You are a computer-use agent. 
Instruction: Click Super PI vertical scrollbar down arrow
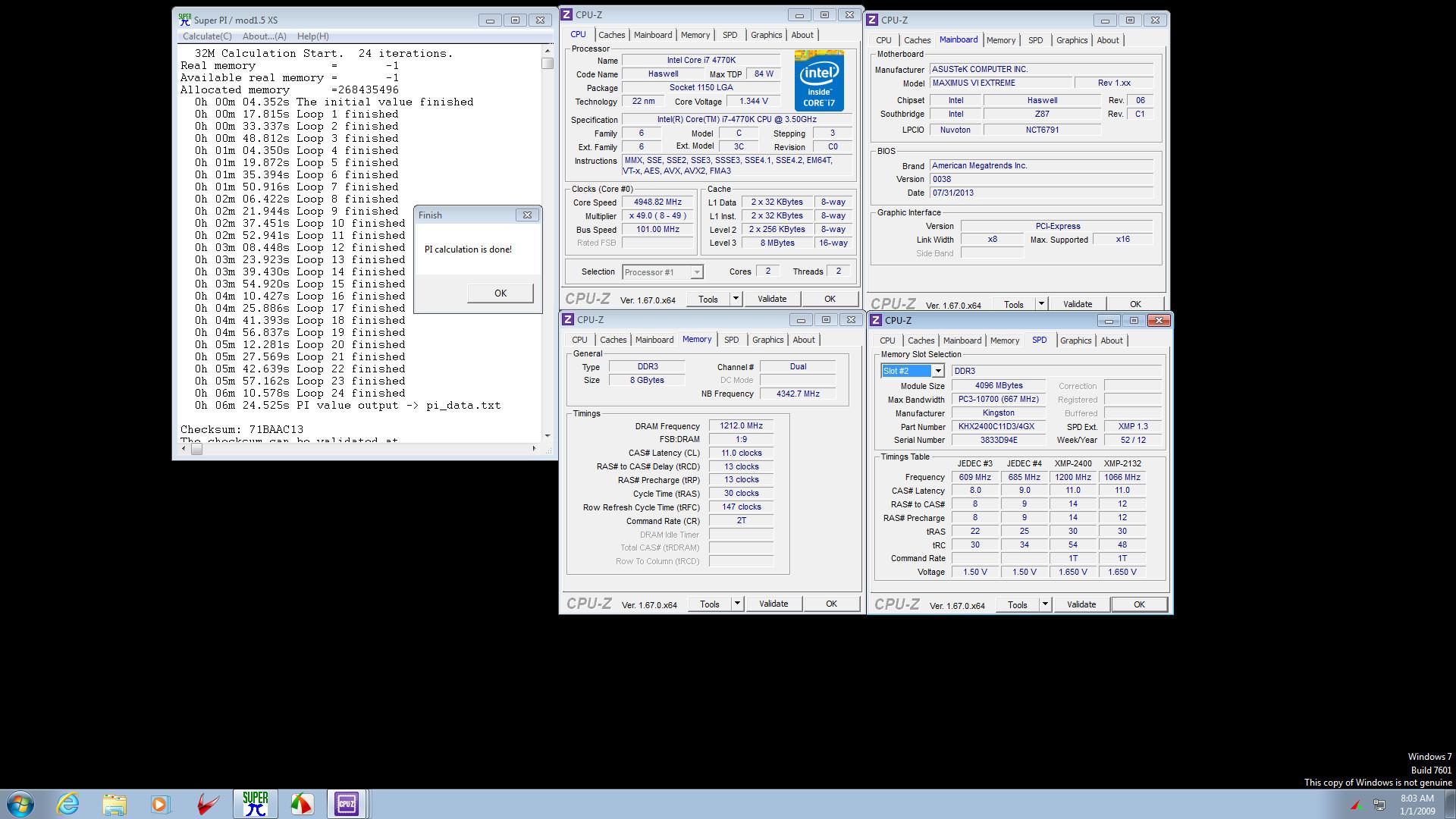pos(548,436)
